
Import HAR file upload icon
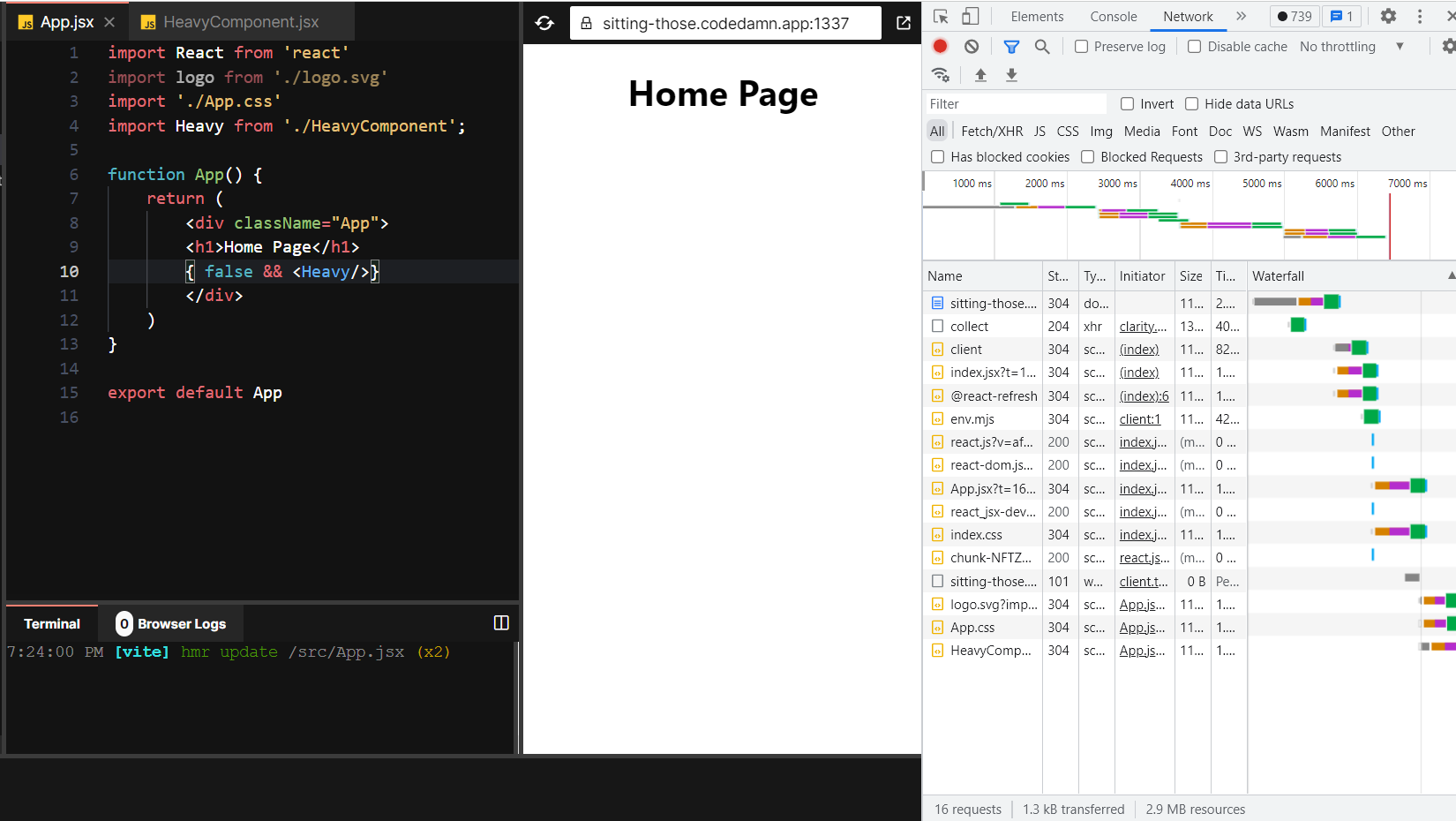click(980, 75)
